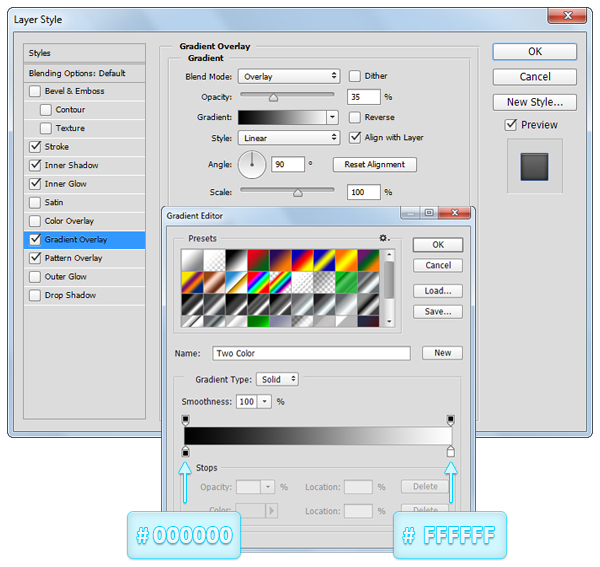This screenshot has width=600, height=567.
Task: Click the left opacity stop above gradient
Action: click(x=185, y=420)
